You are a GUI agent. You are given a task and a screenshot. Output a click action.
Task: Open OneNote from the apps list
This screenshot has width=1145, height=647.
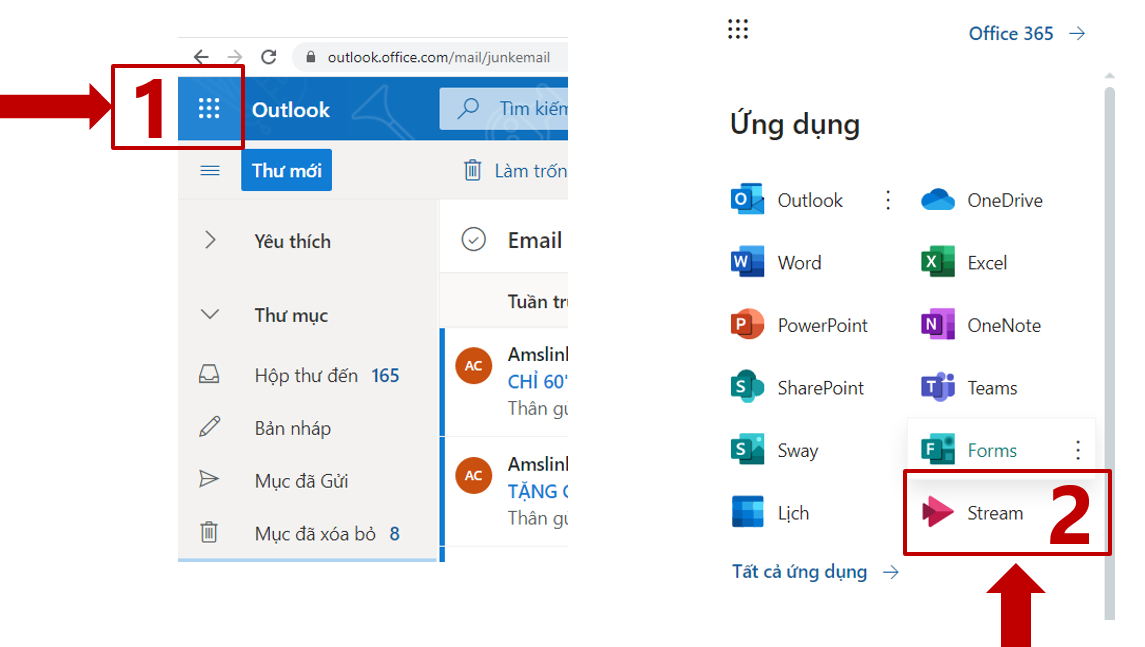(1003, 325)
